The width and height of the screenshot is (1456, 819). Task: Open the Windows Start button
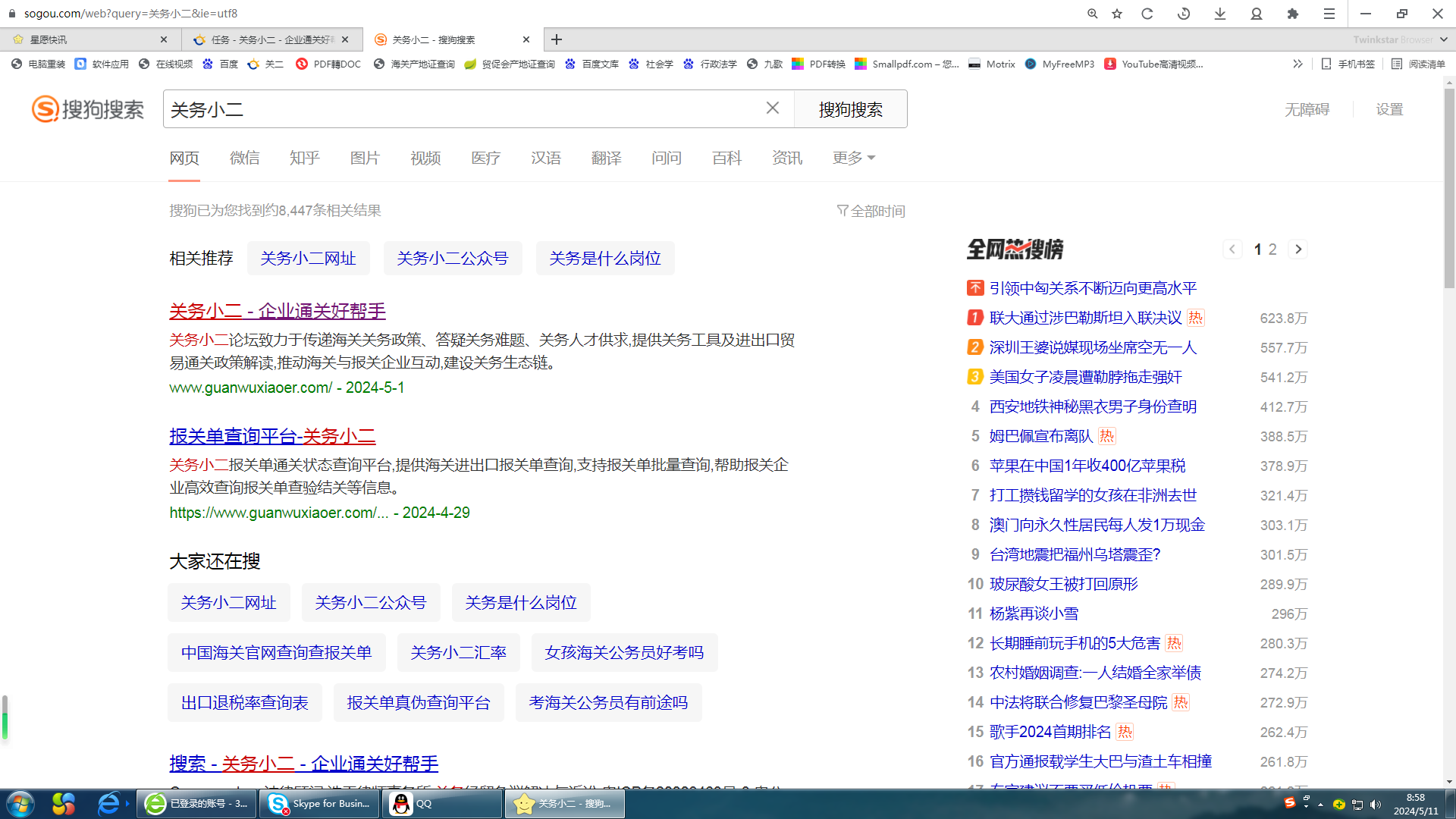20,804
